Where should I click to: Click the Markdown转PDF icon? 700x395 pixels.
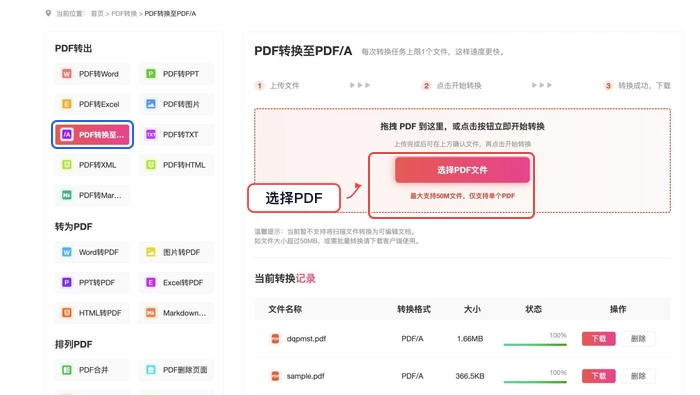coord(151,313)
